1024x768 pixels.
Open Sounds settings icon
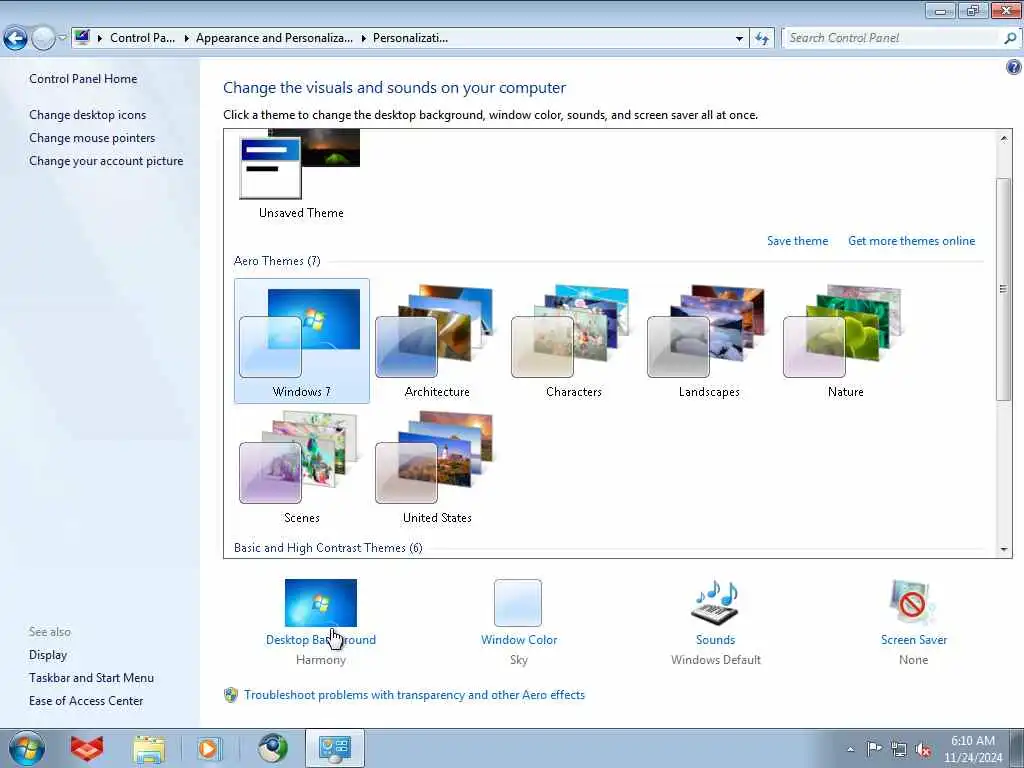pos(715,603)
